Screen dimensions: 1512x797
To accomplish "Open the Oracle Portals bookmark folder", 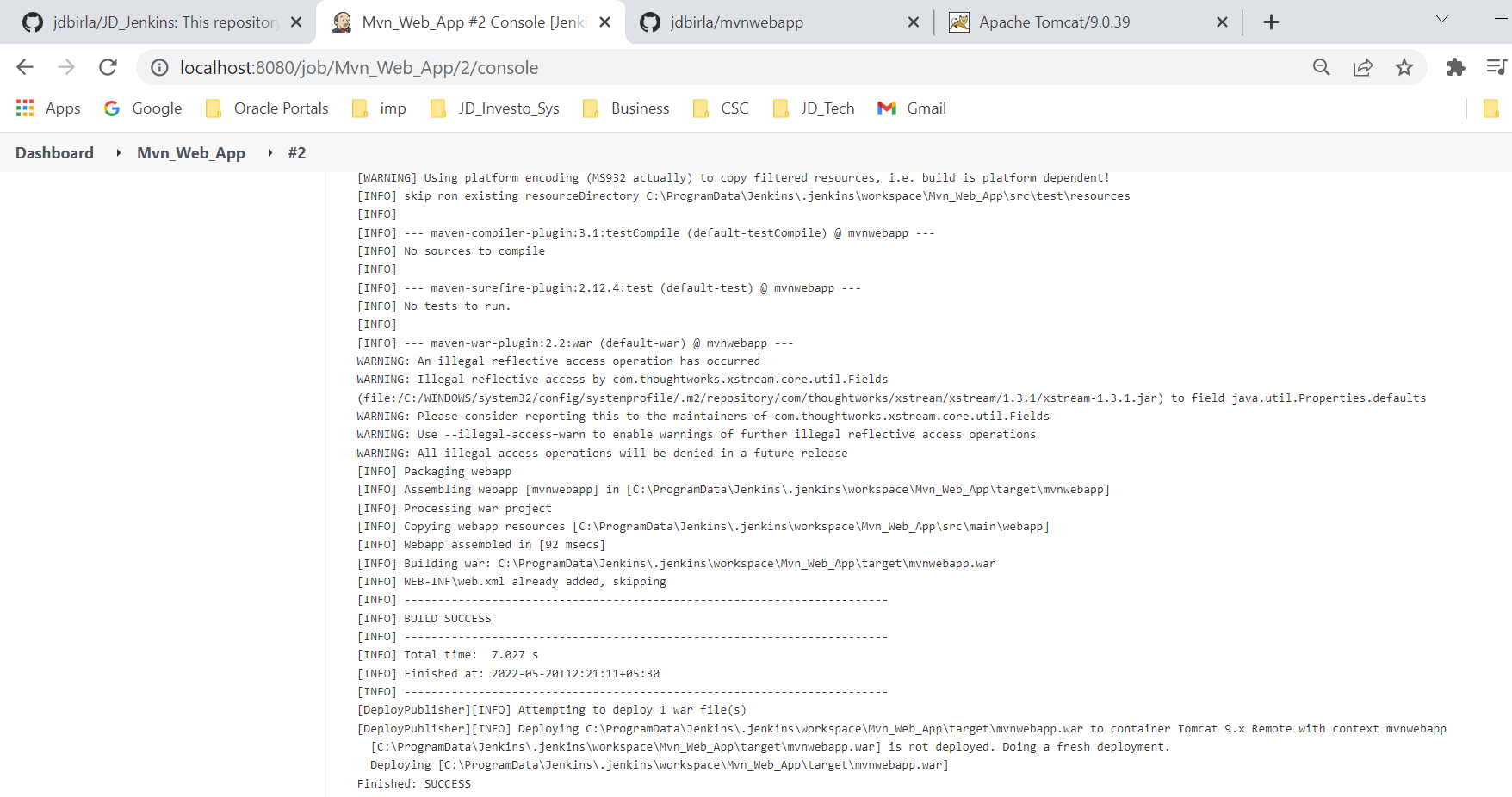I will coord(267,108).
